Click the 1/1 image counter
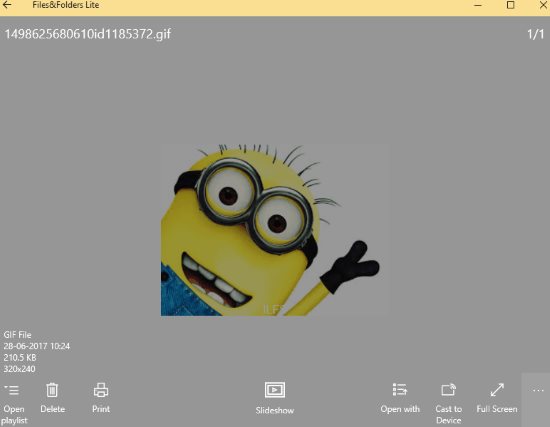Viewport: 550px width, 427px height. click(x=536, y=34)
